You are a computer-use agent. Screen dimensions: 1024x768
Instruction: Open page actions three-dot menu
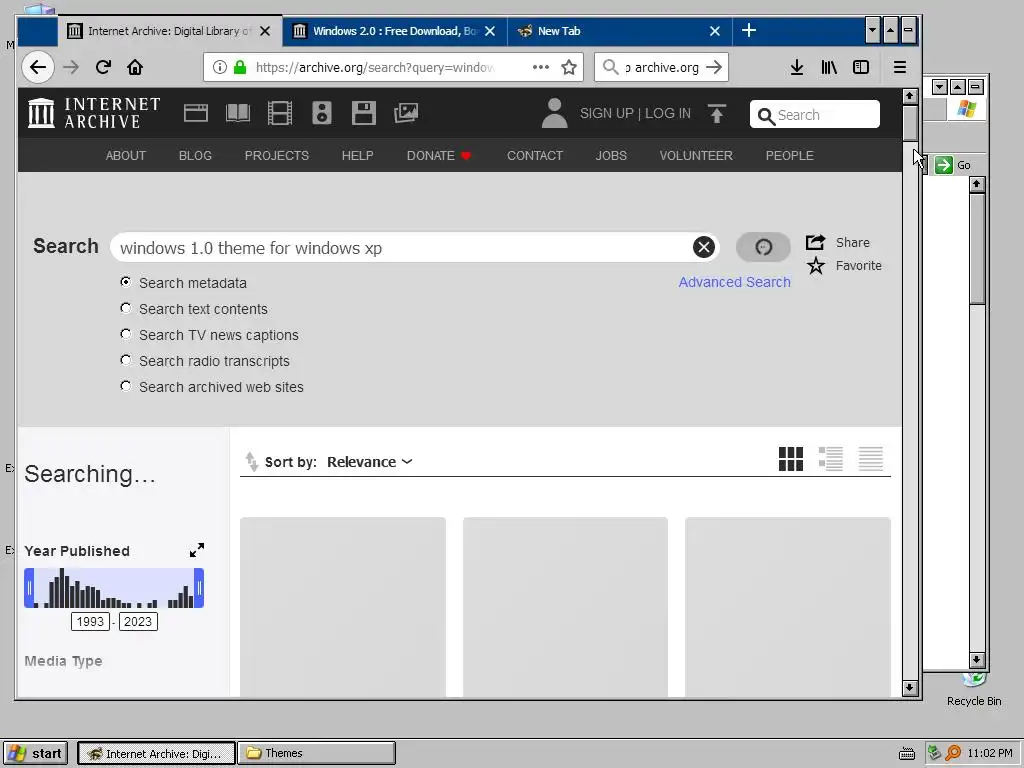(x=541, y=67)
